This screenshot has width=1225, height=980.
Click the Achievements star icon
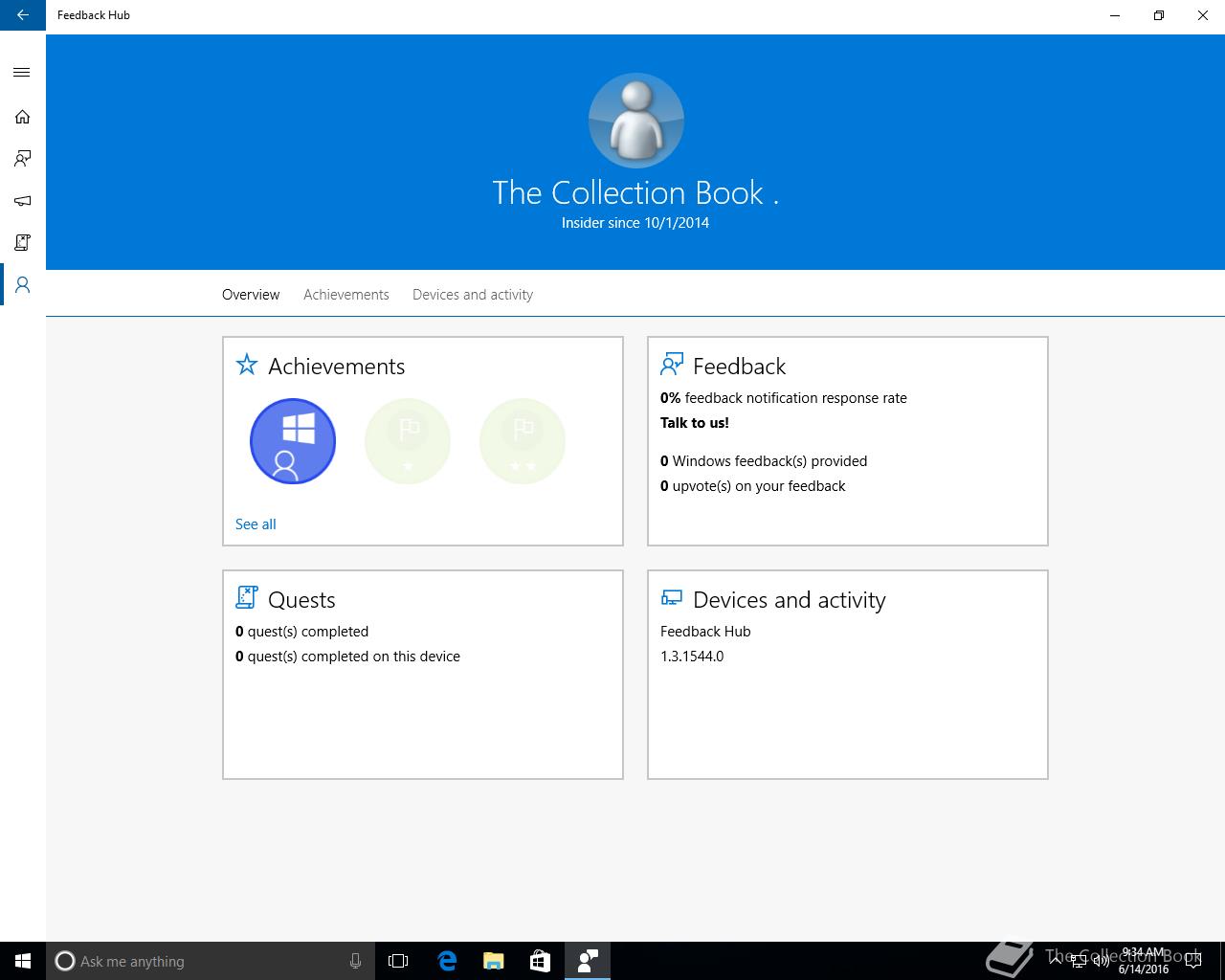(x=247, y=365)
